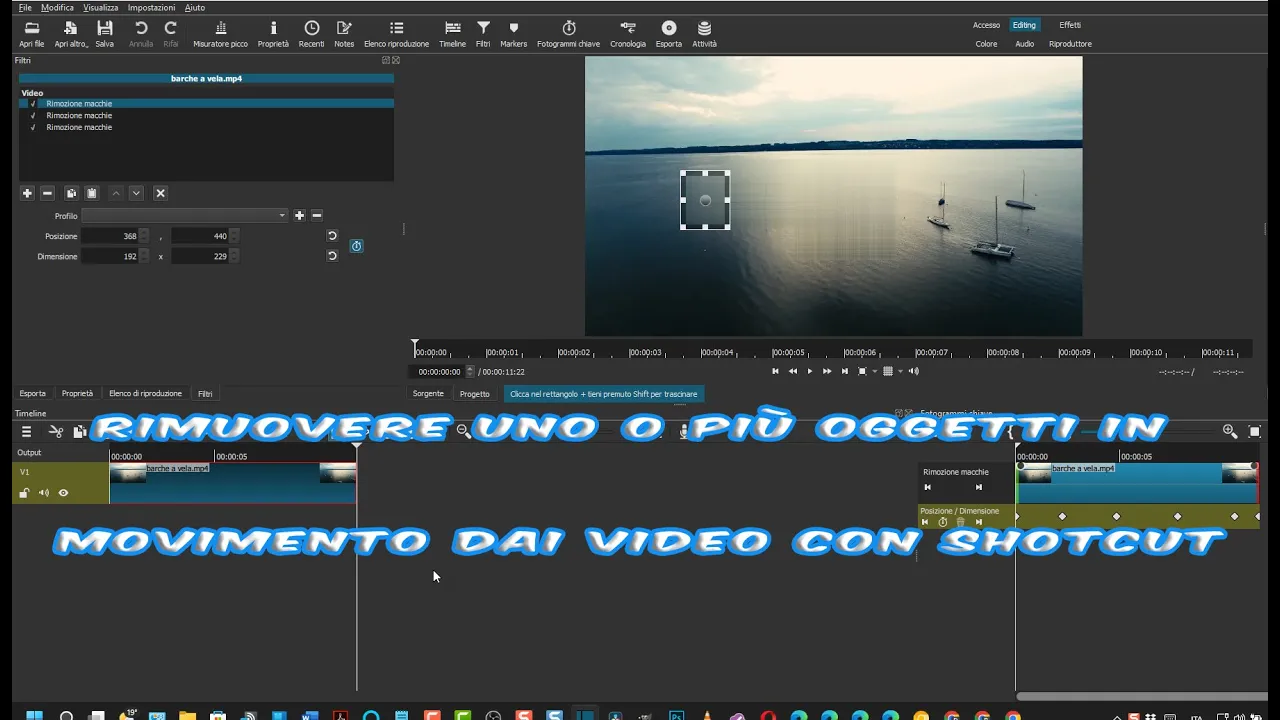
Task: Switch to the Elenco riproduzione bottom tab
Action: coord(146,394)
